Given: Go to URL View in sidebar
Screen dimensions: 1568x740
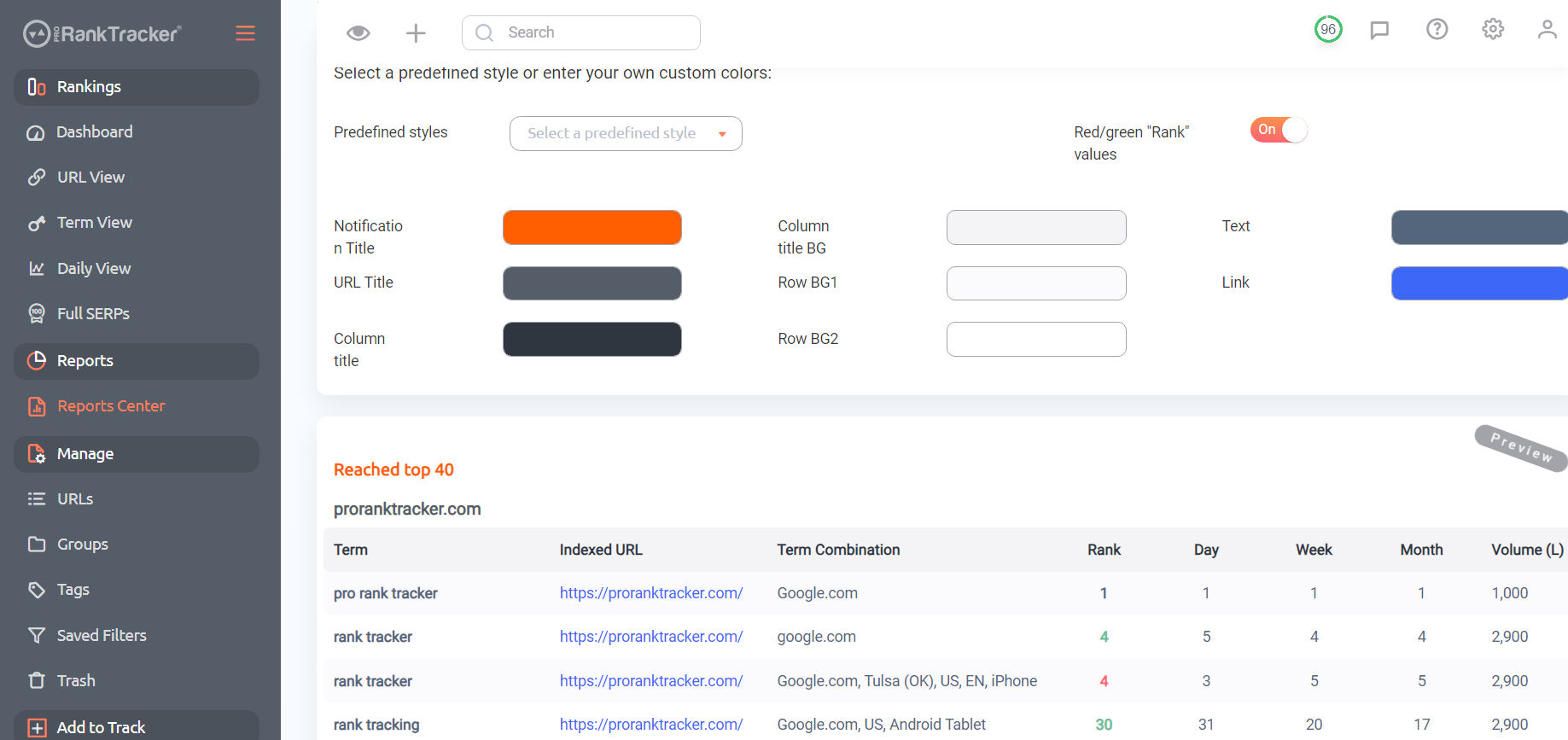Looking at the screenshot, I should (91, 178).
